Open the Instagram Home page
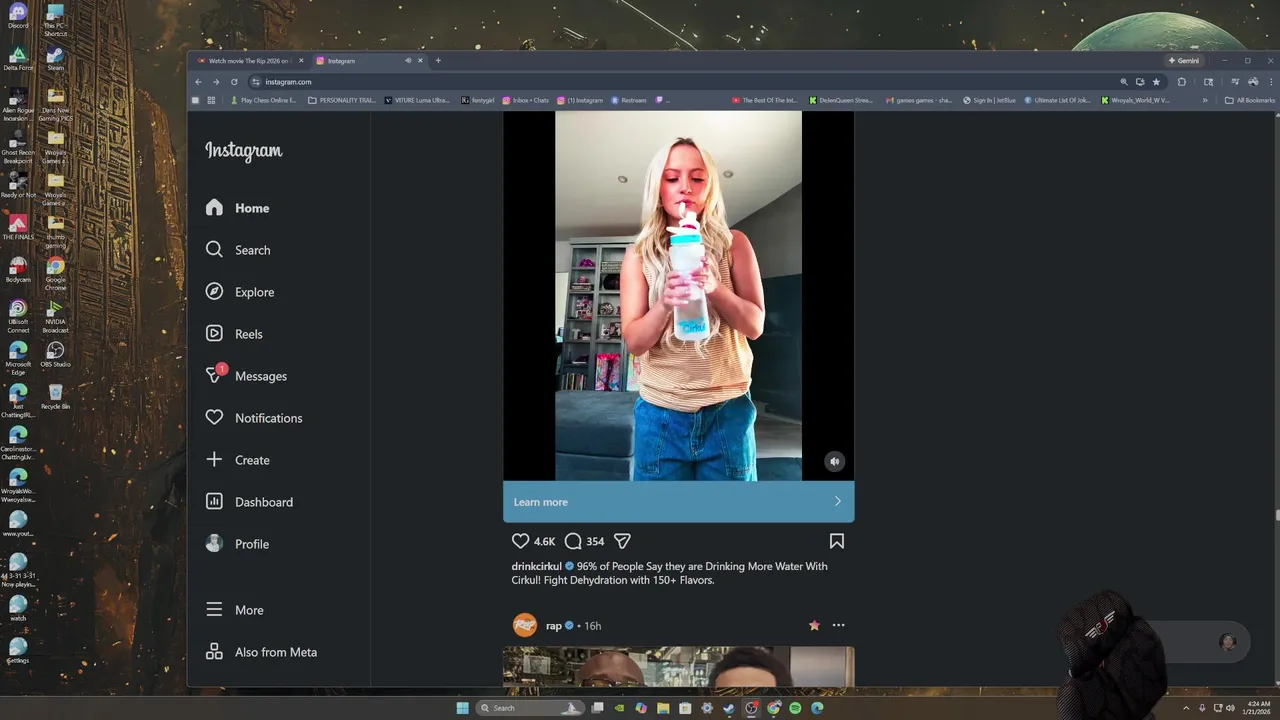 (x=238, y=208)
